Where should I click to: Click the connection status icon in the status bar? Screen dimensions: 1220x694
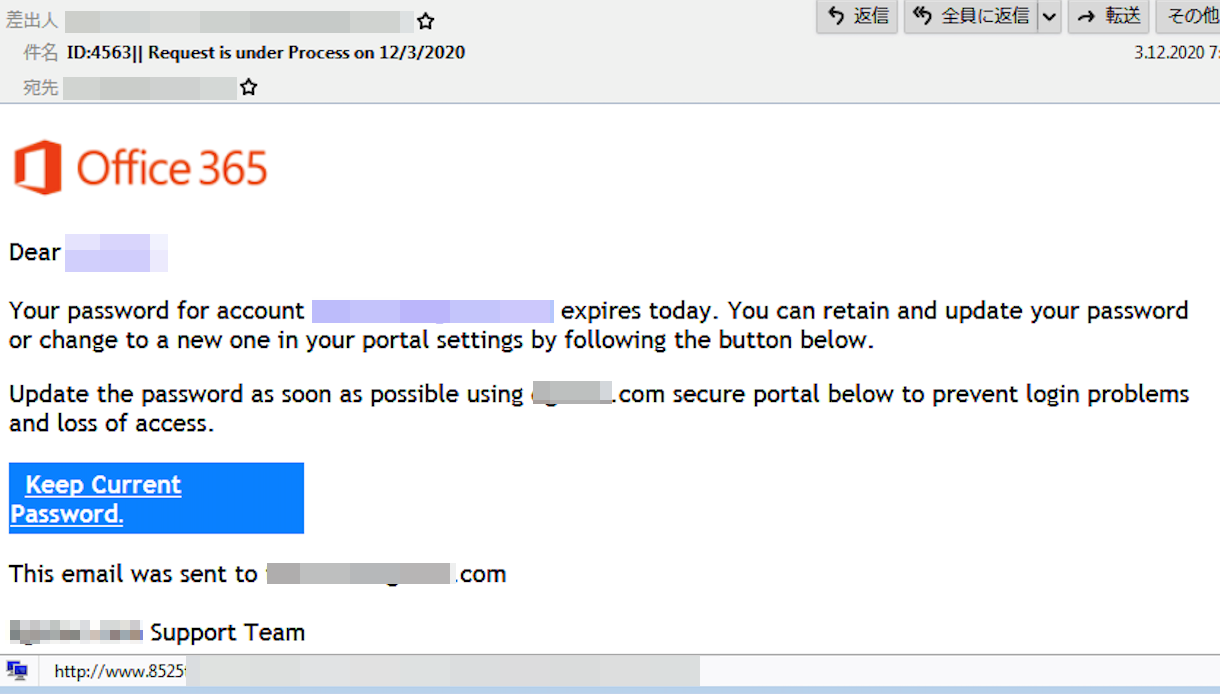[17, 671]
